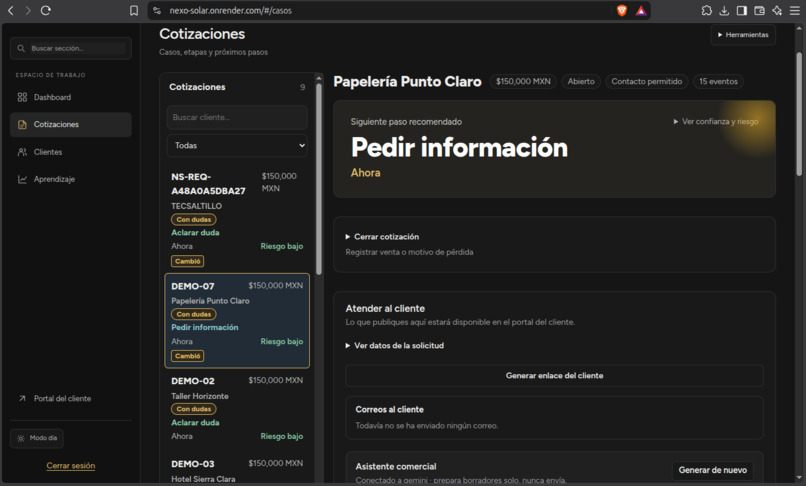The image size is (806, 486).
Task: Click the Aprendizaje chart icon
Action: point(22,179)
